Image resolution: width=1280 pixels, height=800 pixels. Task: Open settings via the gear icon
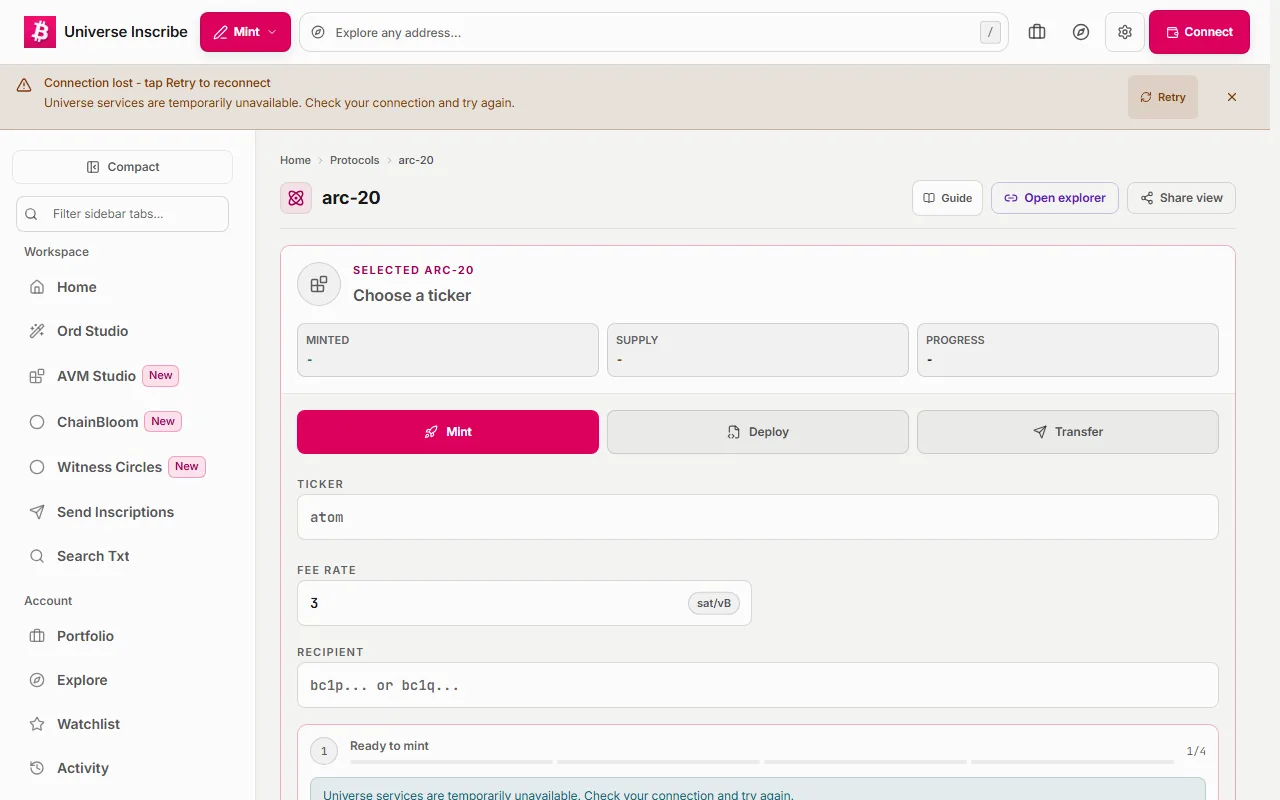pyautogui.click(x=1125, y=32)
